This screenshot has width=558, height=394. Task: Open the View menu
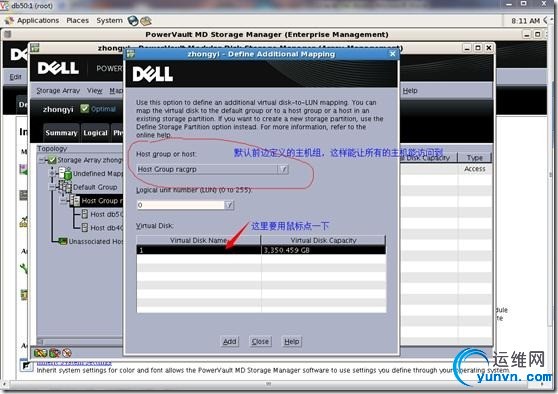[x=95, y=91]
